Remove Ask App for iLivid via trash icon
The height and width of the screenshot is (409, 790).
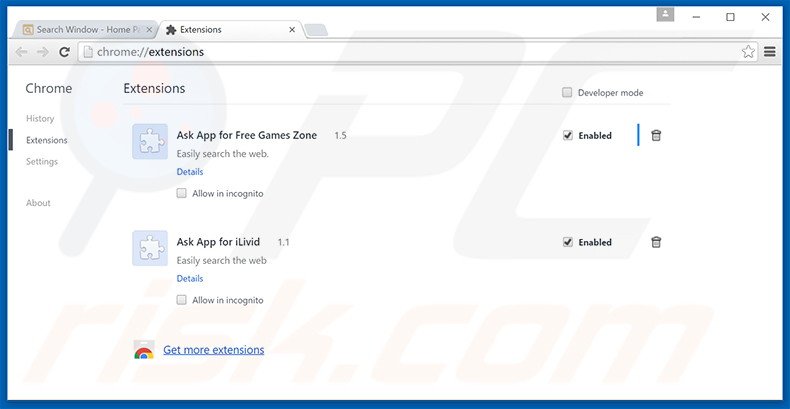[x=655, y=242]
